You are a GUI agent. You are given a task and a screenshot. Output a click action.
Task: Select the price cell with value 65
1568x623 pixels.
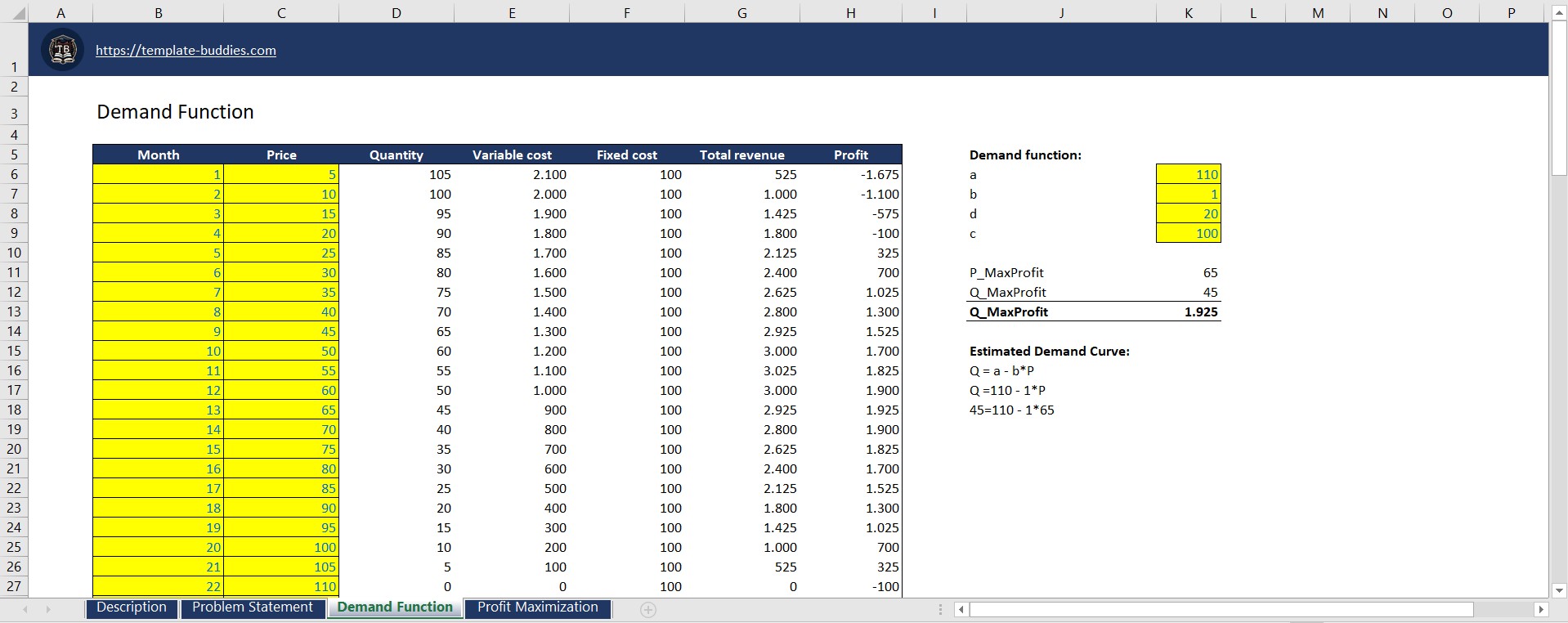click(x=281, y=410)
